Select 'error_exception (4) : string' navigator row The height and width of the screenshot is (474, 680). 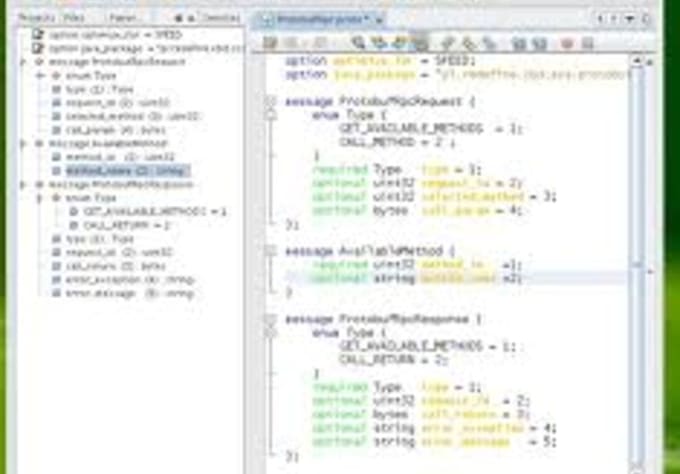(x=130, y=280)
